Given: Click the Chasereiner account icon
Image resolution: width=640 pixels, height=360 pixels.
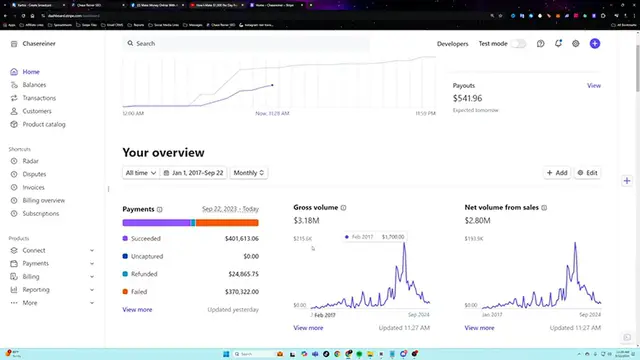Looking at the screenshot, I should point(14,44).
